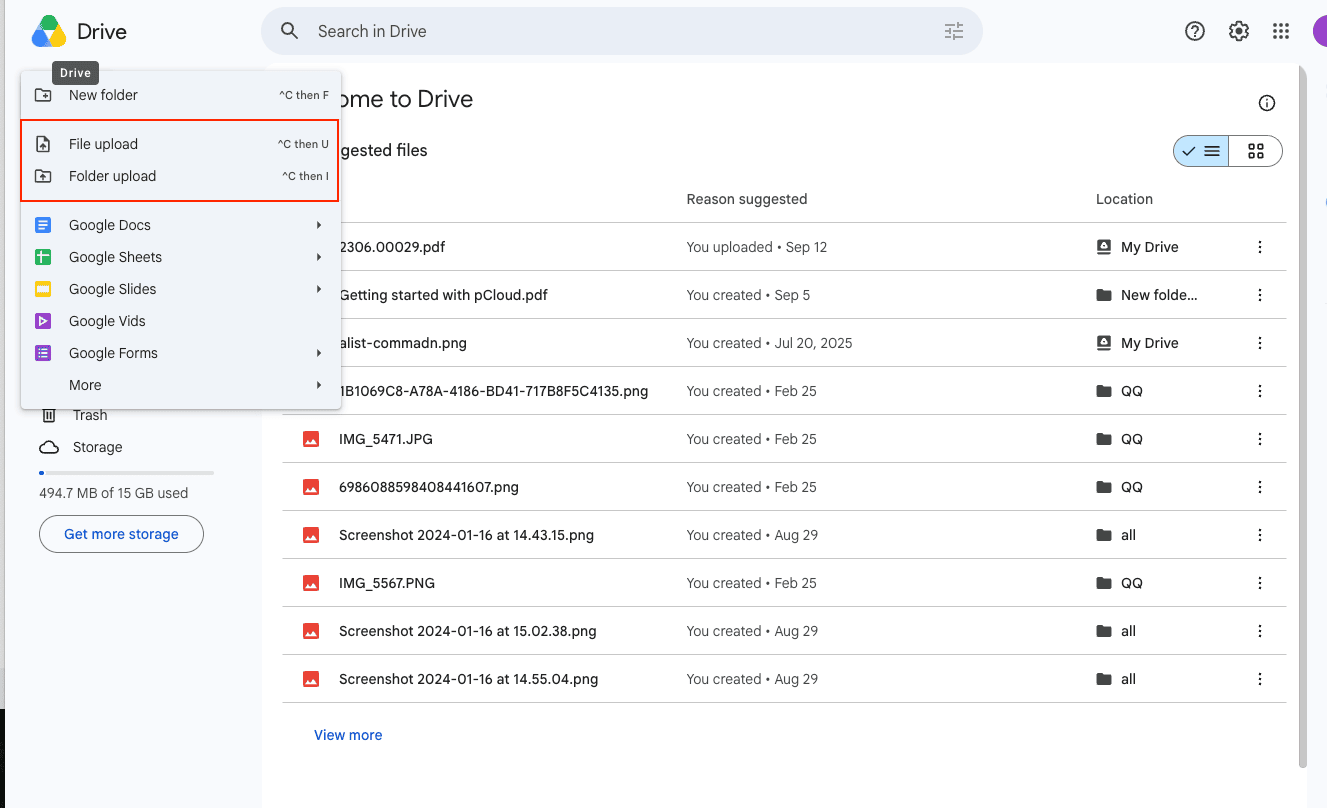This screenshot has width=1327, height=808.
Task: Open file 6986088598408441607.png
Action: 429,487
